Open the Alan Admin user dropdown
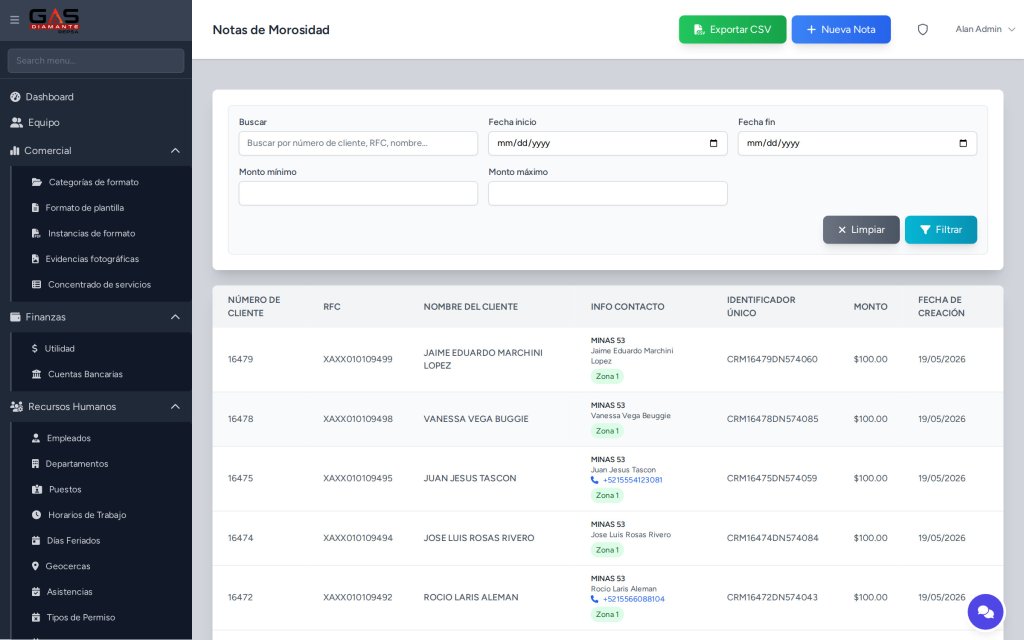The image size is (1024, 640). tap(984, 29)
